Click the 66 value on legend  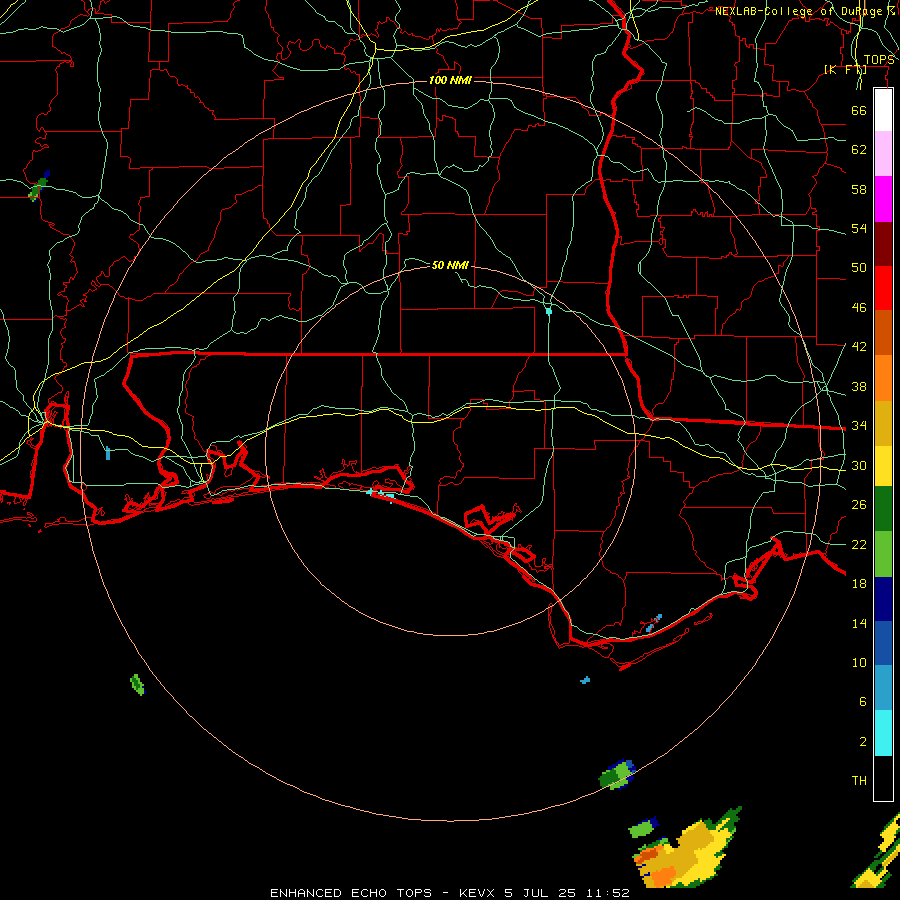click(x=859, y=110)
